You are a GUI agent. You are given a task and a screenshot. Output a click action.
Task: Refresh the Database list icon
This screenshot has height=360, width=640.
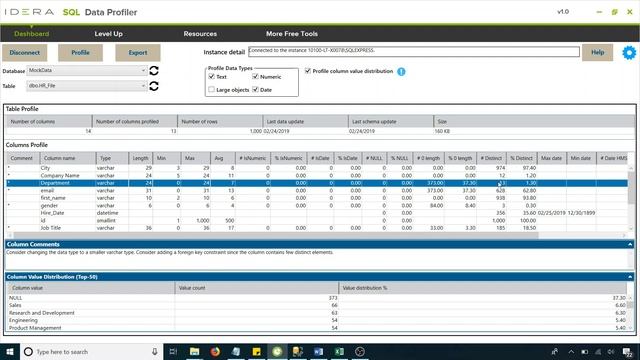coord(154,71)
